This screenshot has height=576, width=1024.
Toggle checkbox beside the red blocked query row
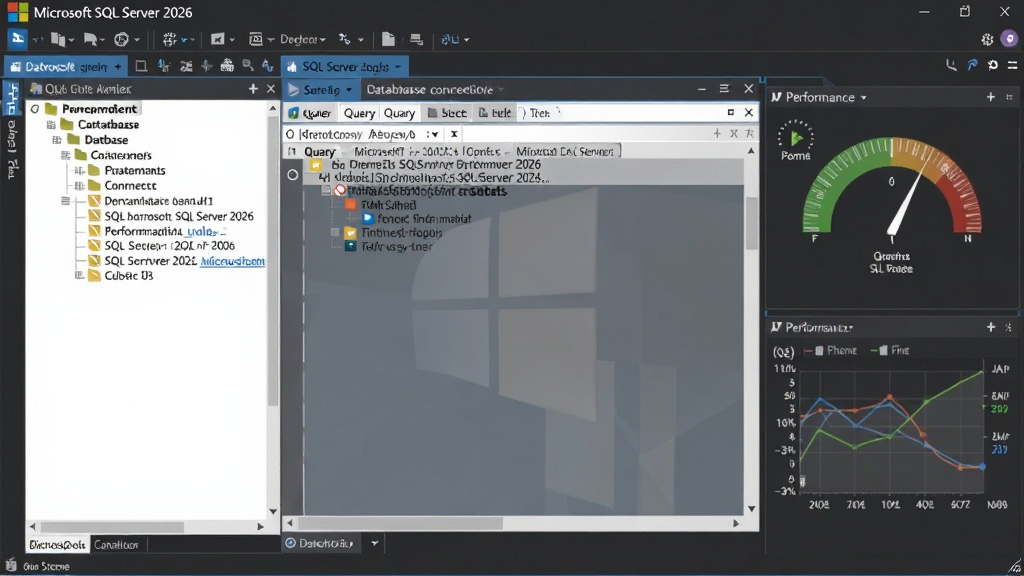point(326,191)
